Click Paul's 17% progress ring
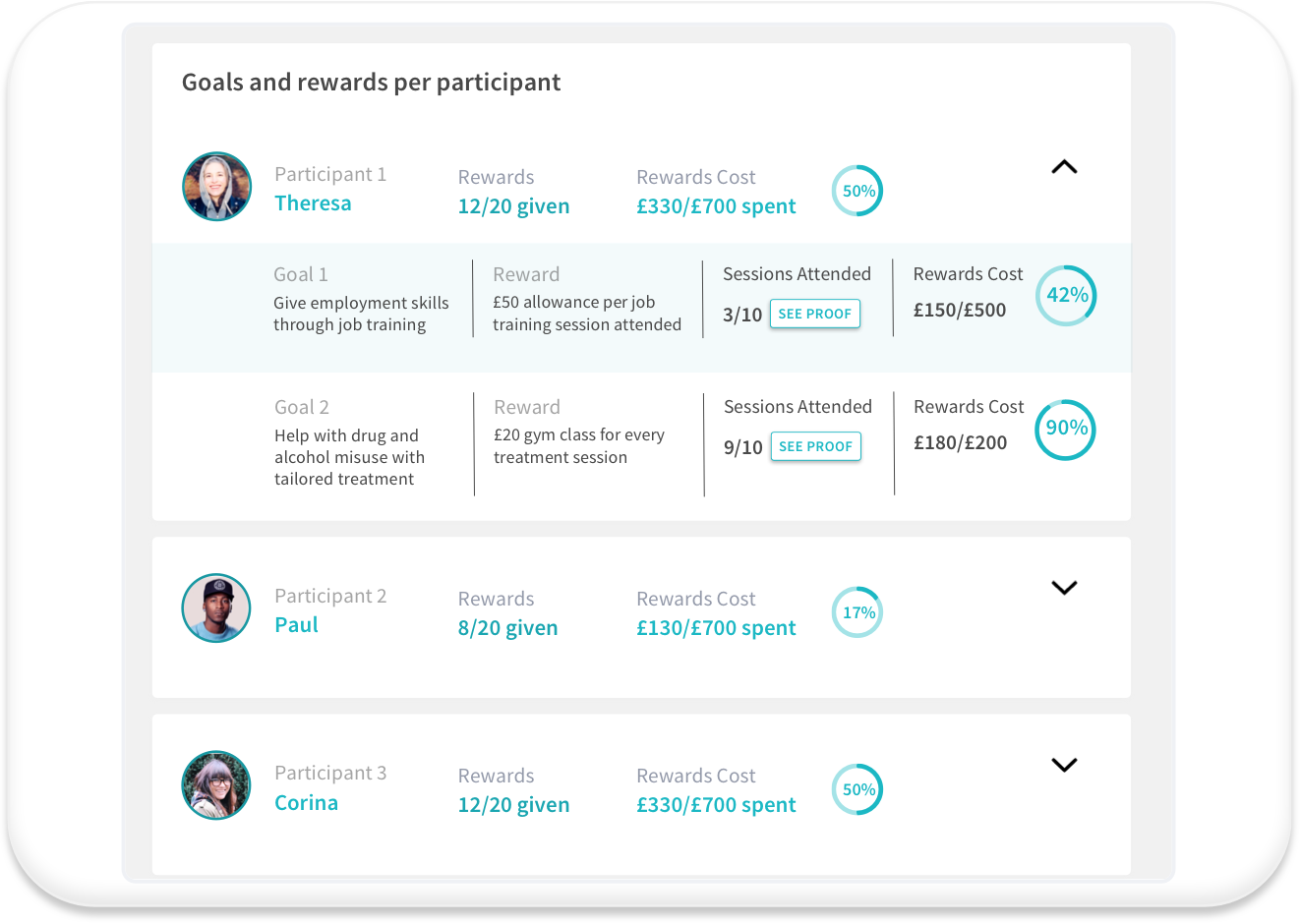Screen dimensions: 1300x924 pos(857,612)
